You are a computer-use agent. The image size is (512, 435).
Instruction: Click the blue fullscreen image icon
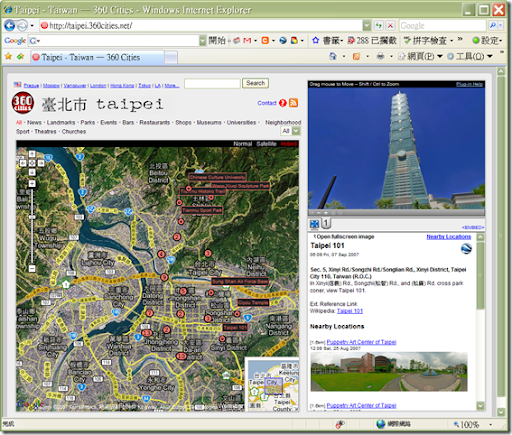314,224
